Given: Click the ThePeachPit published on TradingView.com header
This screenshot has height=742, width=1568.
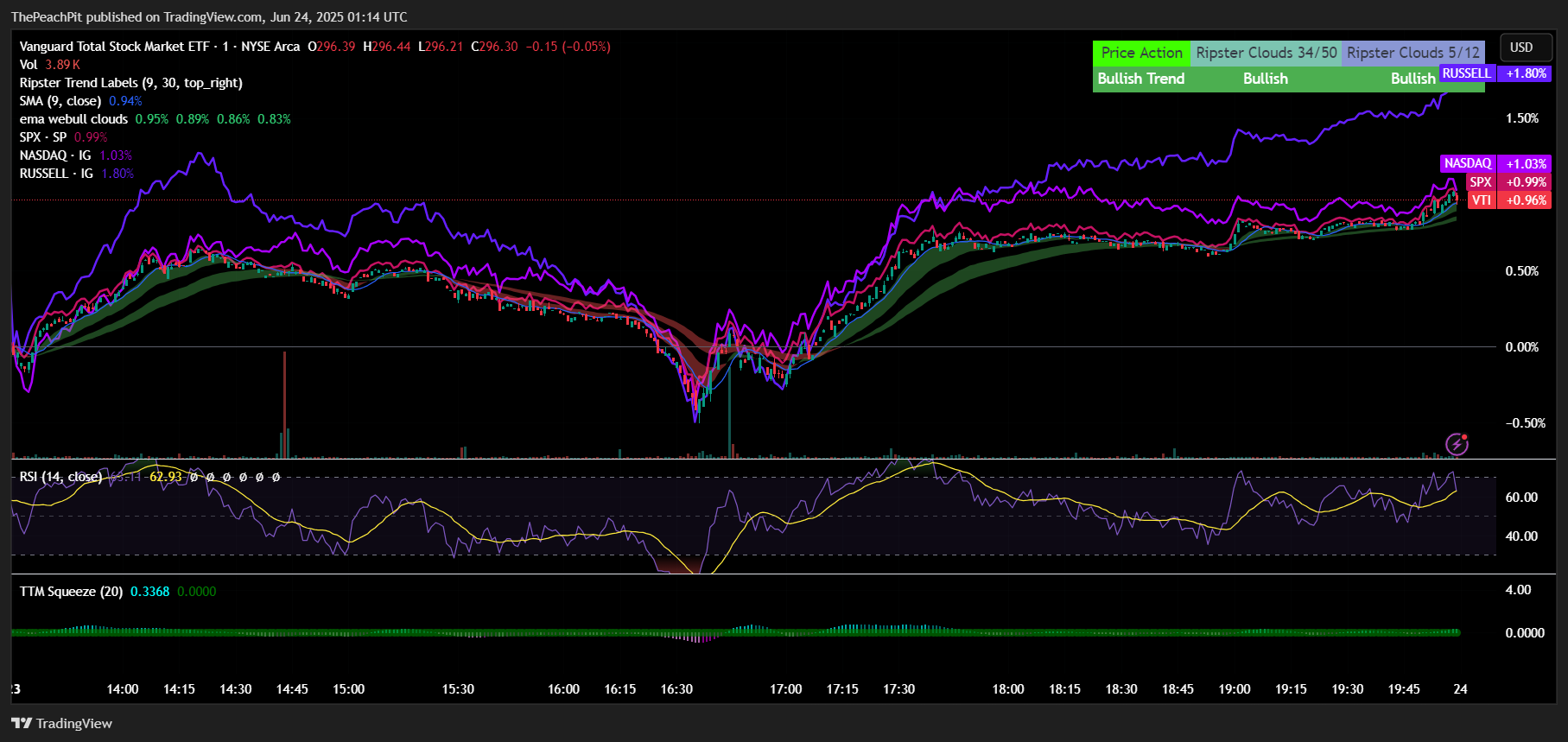Looking at the screenshot, I should pos(209,17).
